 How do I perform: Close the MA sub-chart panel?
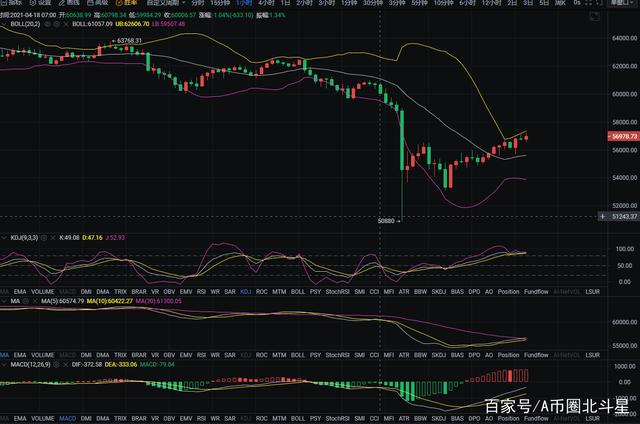coord(35,301)
